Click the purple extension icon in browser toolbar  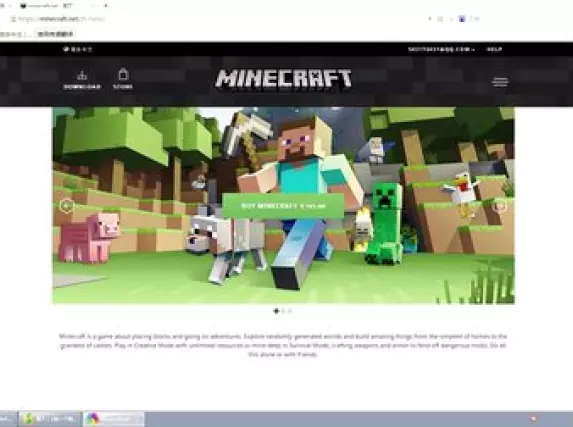click(x=462, y=19)
